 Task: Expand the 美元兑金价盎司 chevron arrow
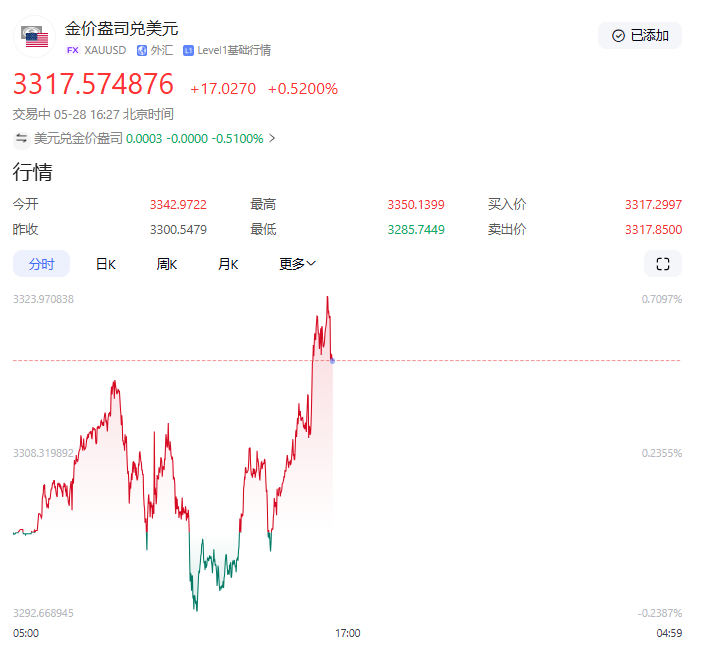click(273, 139)
